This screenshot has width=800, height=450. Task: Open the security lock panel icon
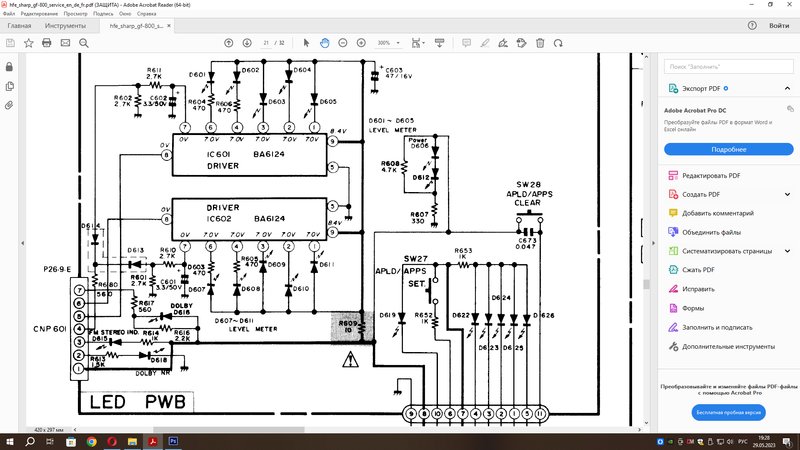tap(9, 67)
